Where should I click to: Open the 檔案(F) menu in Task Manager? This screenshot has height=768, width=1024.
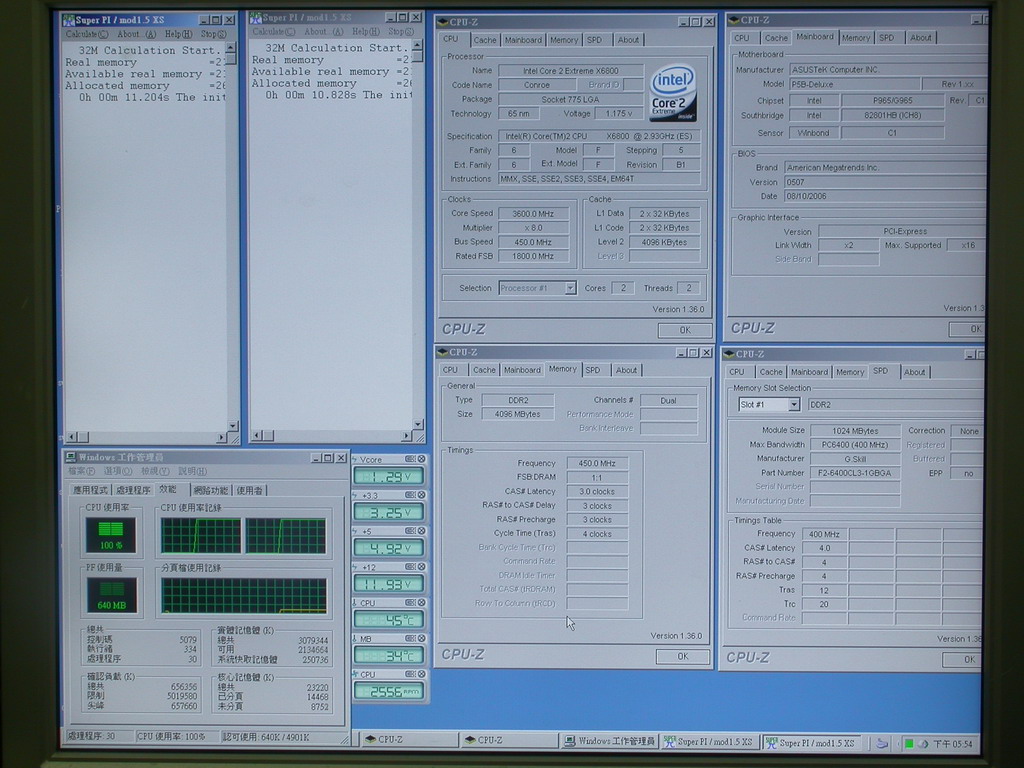tap(82, 471)
